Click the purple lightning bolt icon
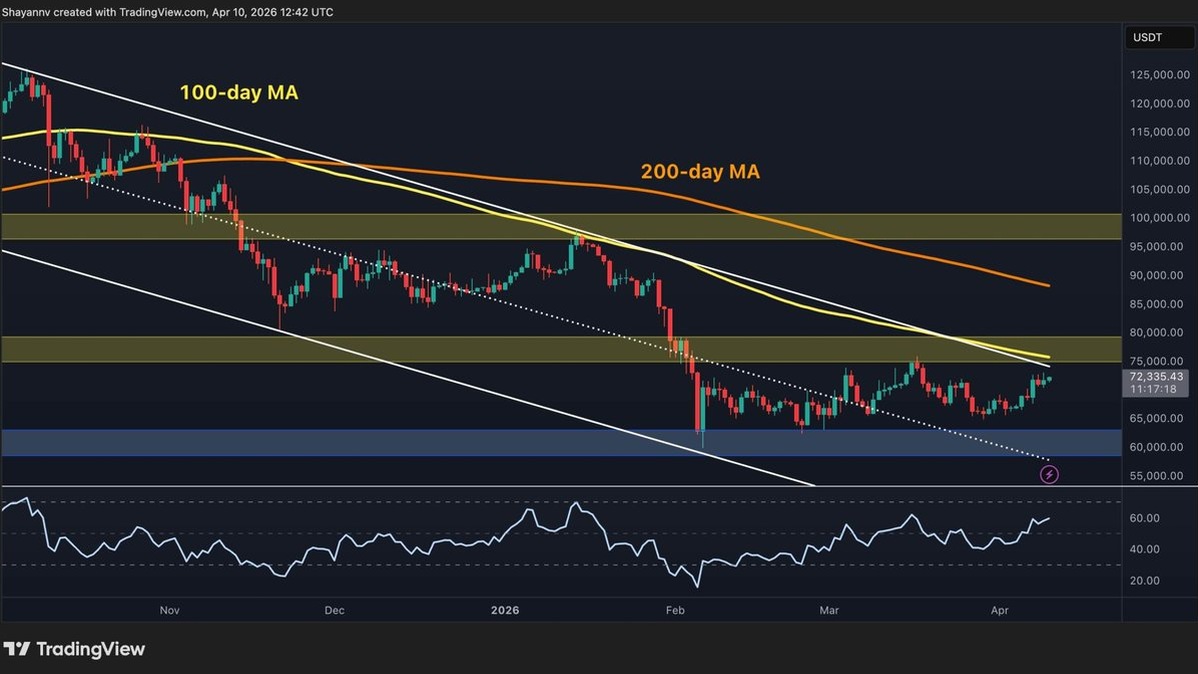The width and height of the screenshot is (1198, 674). coord(1049,475)
